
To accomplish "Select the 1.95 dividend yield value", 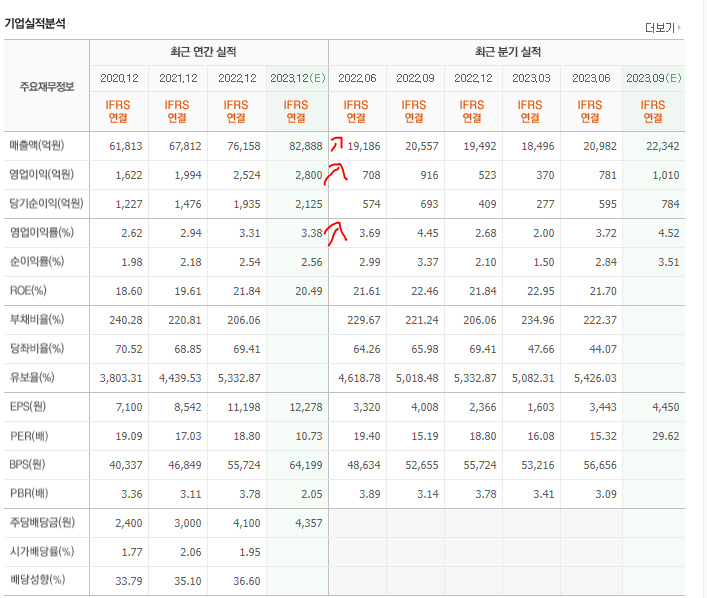I will coord(250,552).
